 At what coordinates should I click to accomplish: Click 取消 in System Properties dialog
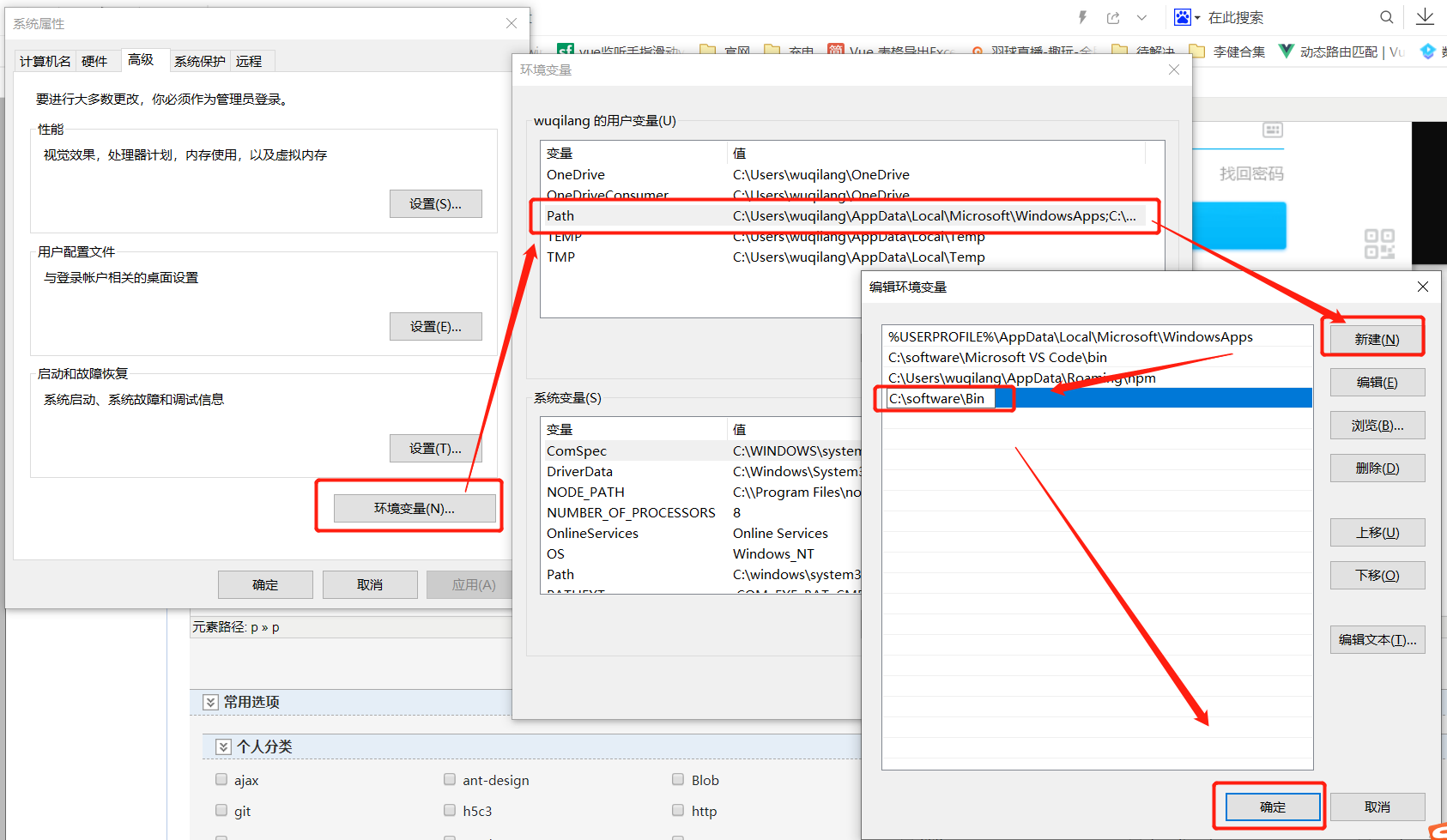point(370,585)
